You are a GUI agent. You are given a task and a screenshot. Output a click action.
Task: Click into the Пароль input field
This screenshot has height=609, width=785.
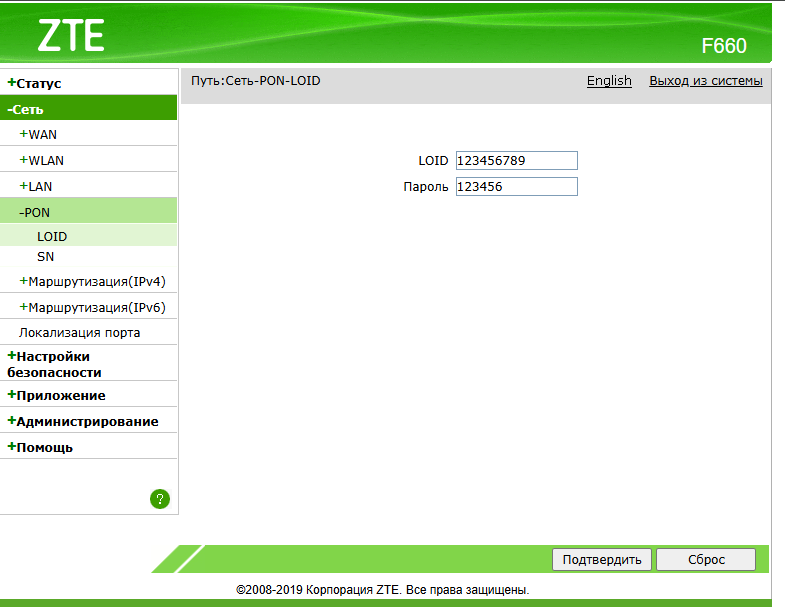[x=517, y=186]
